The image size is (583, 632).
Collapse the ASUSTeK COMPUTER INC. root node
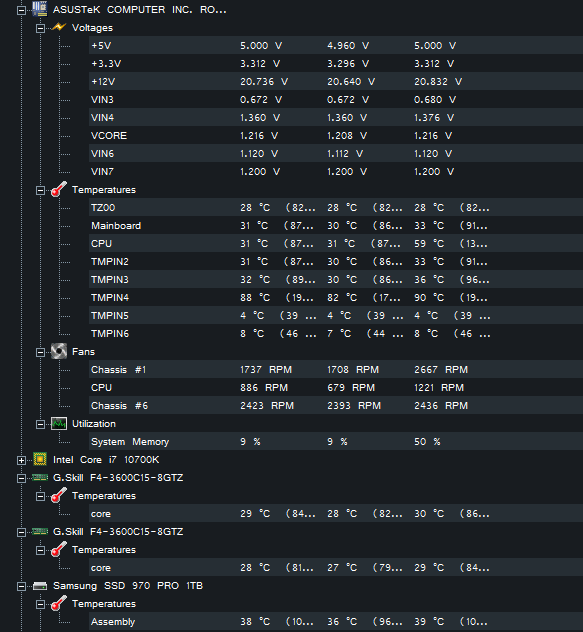[x=21, y=10]
